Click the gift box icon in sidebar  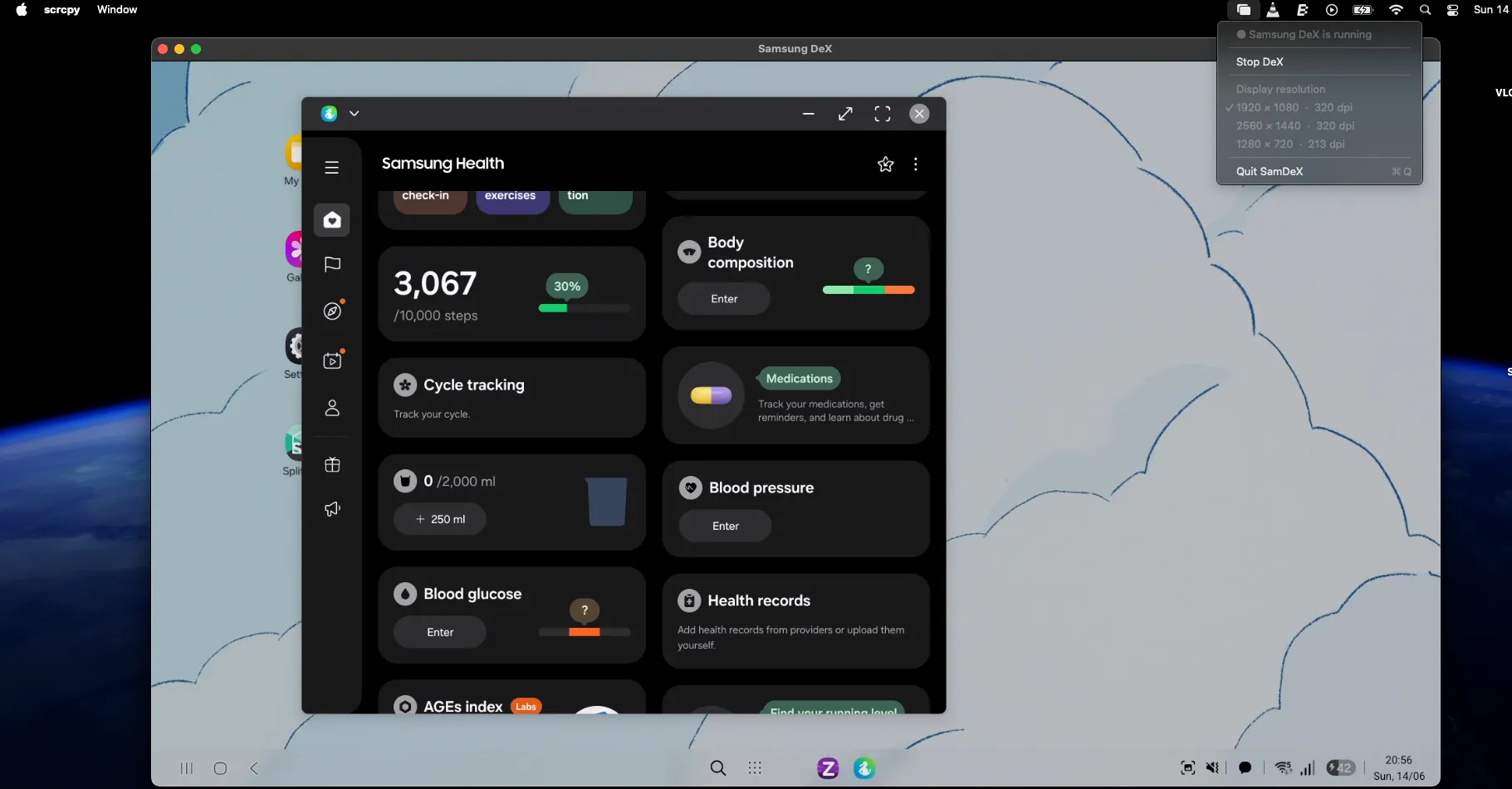click(x=332, y=465)
